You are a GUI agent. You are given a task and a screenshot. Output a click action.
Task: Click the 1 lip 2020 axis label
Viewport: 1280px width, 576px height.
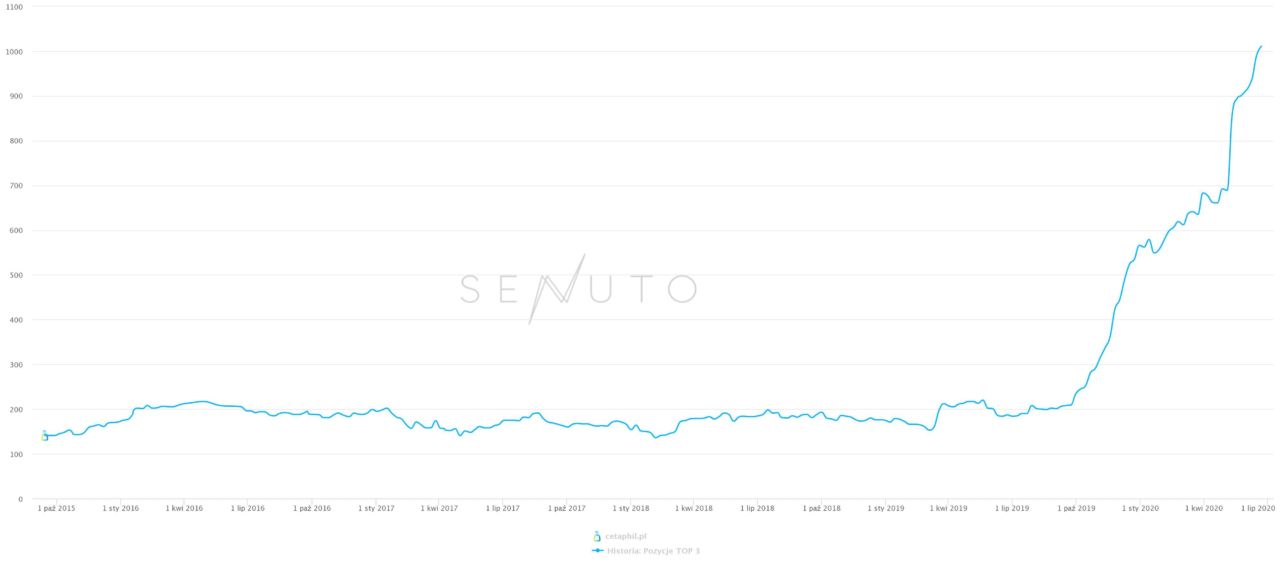coord(1258,508)
